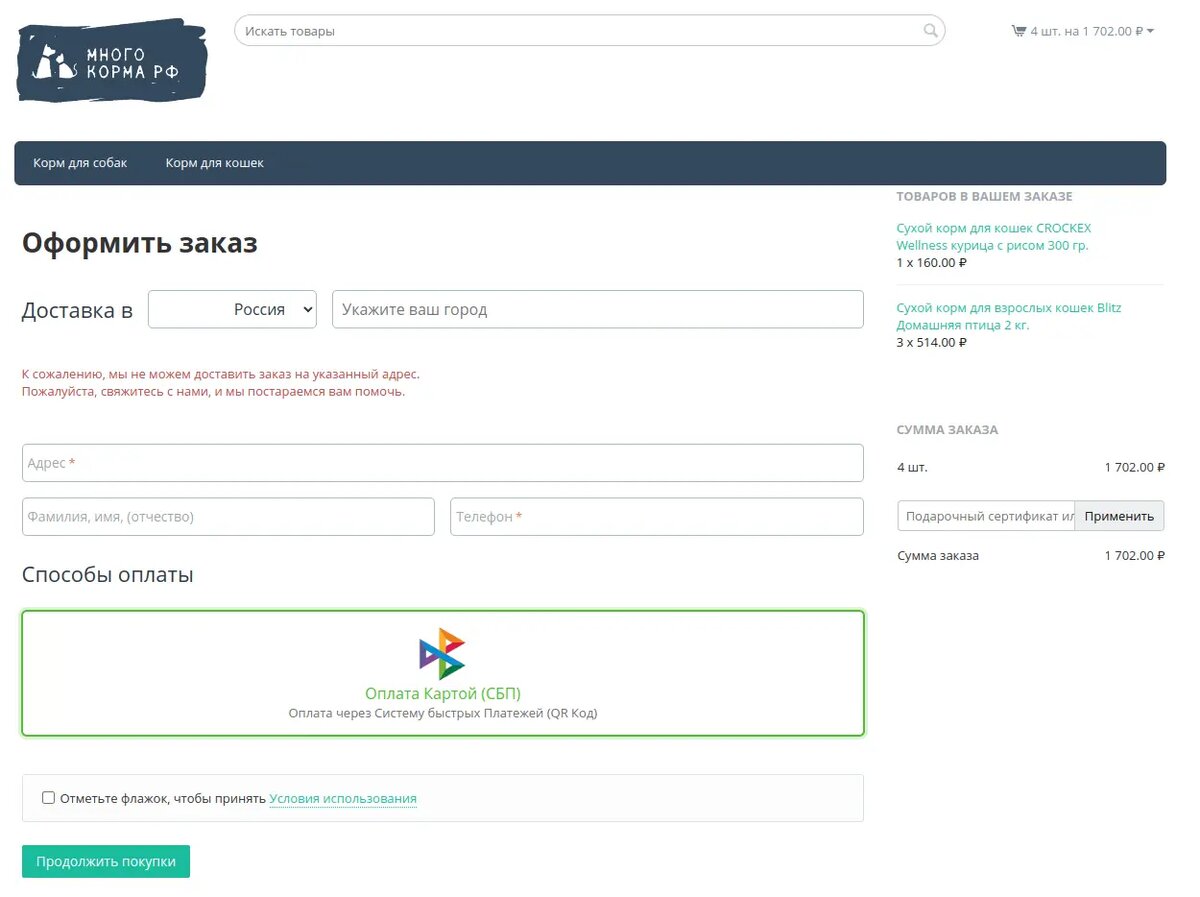Screen dimensions: 1200x897
Task: Open the Условия использования link
Action: pos(343,799)
